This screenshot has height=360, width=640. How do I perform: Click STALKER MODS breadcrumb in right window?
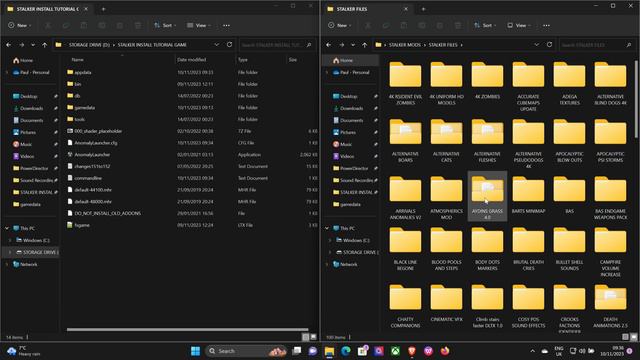click(x=404, y=45)
